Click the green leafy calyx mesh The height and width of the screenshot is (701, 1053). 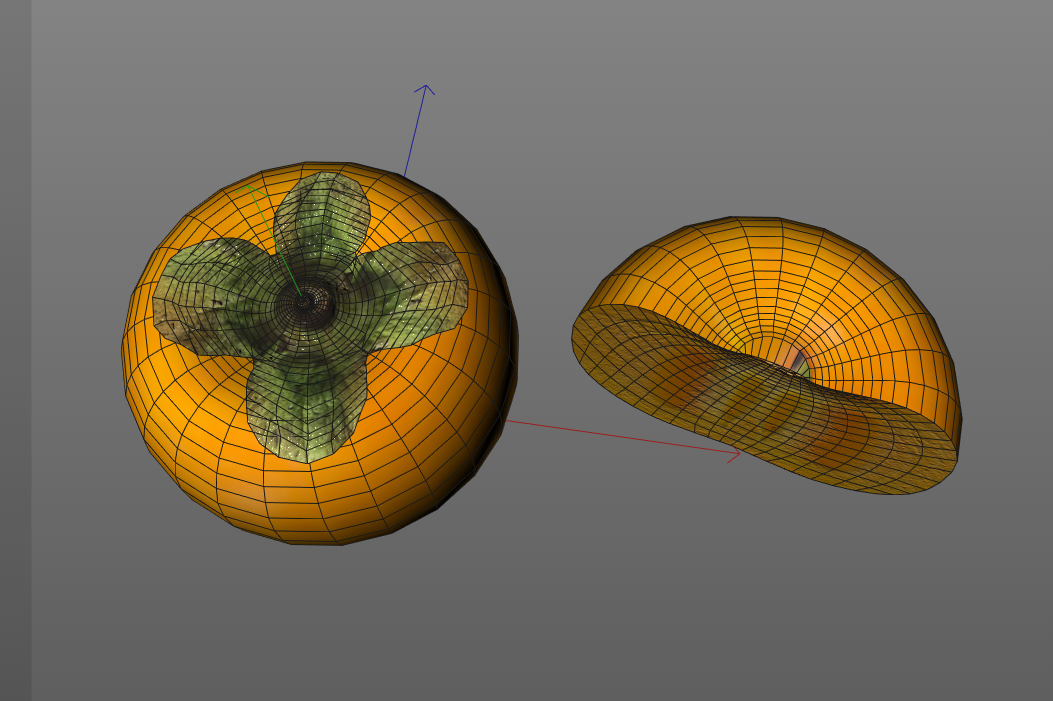pyautogui.click(x=310, y=317)
